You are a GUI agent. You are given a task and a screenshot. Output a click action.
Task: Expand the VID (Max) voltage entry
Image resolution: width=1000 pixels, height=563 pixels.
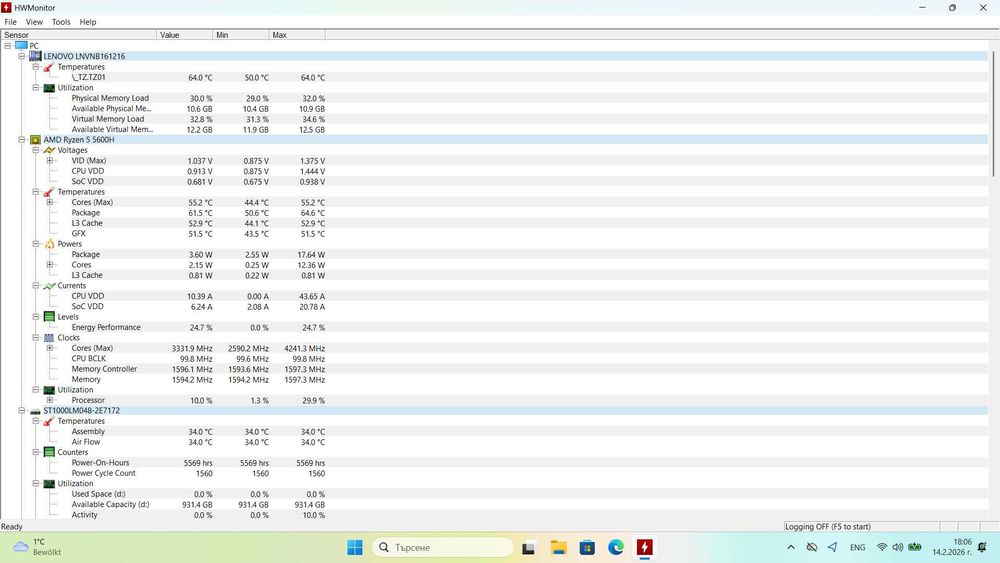pyautogui.click(x=50, y=161)
